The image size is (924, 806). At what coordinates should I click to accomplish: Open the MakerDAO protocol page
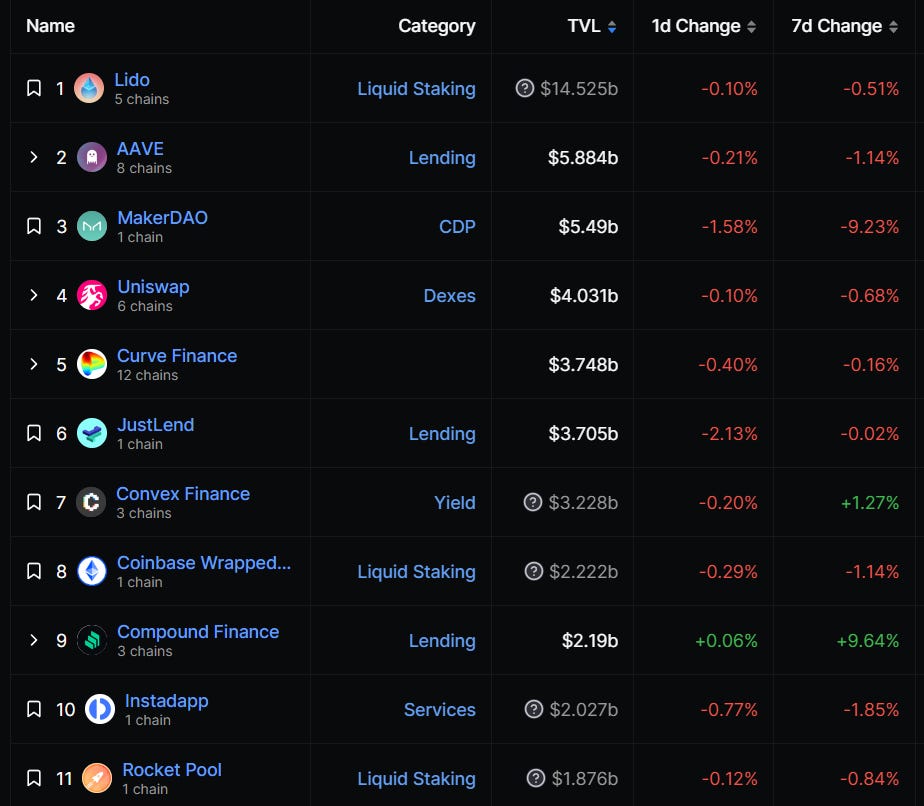point(163,217)
